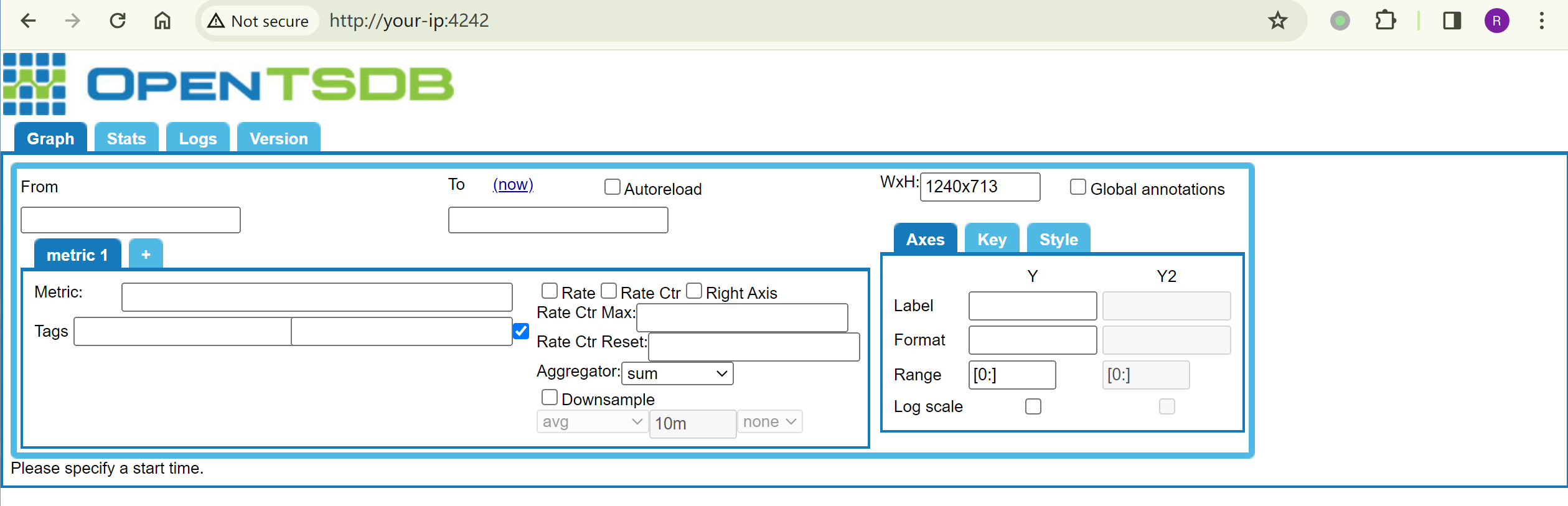Open the avg downsample function dropdown
This screenshot has height=506, width=1568.
[591, 422]
